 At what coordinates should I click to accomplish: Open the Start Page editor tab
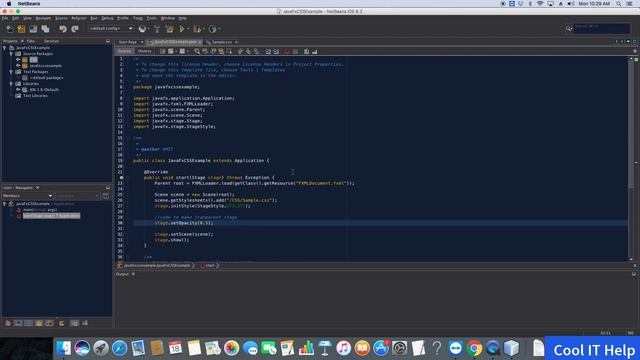128,42
